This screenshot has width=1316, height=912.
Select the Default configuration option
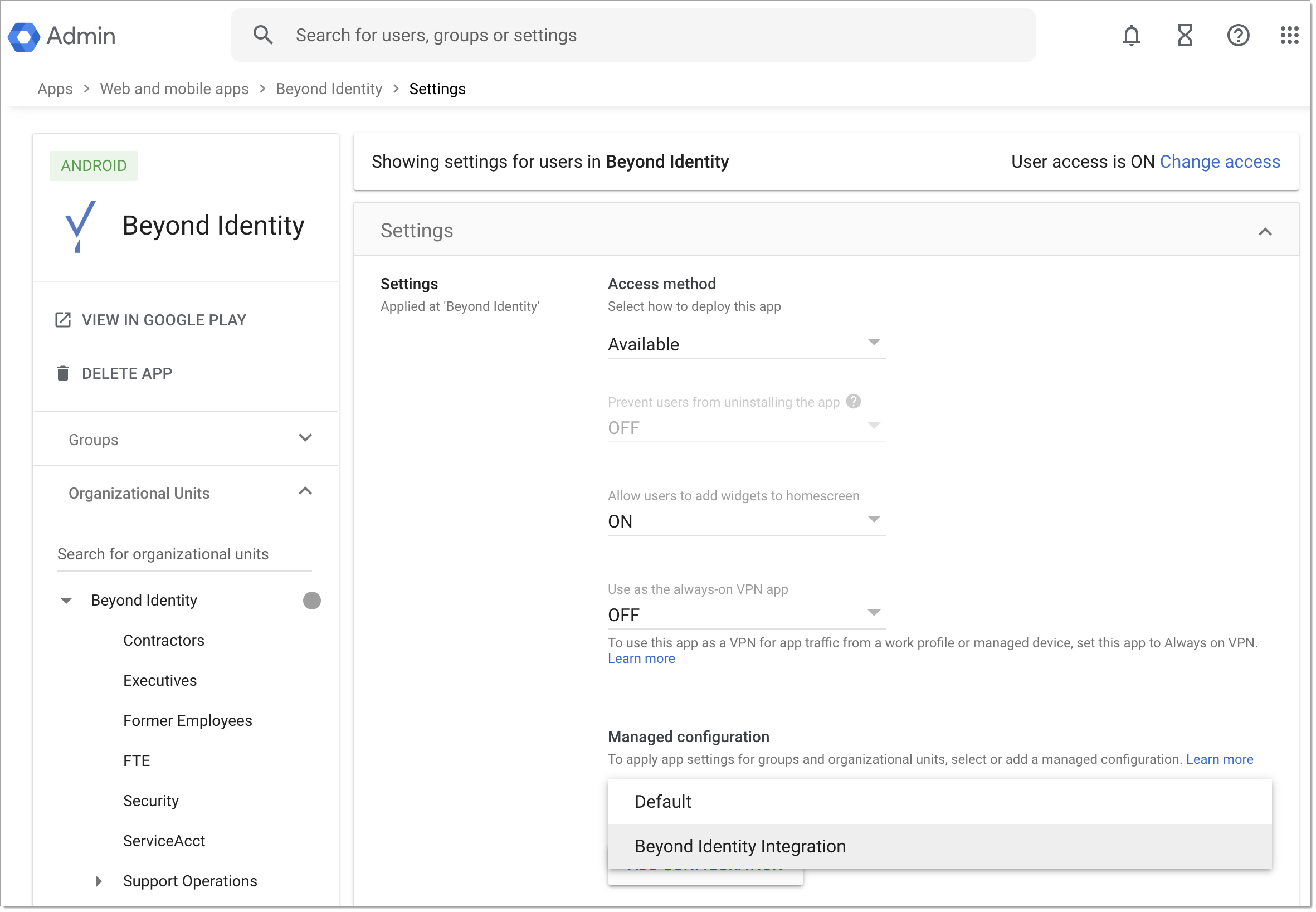(x=663, y=802)
